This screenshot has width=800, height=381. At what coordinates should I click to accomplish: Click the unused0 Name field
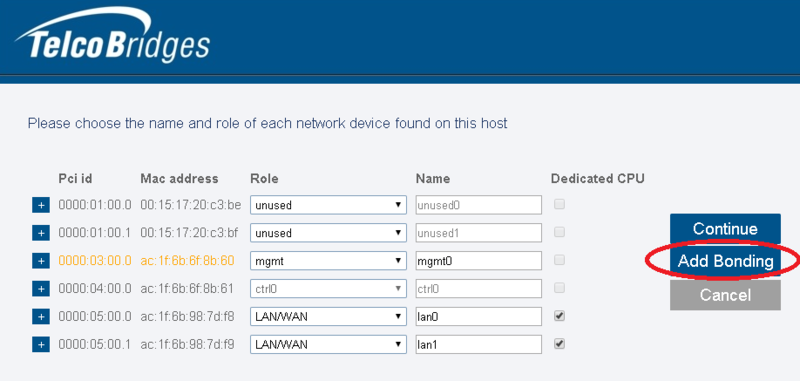pyautogui.click(x=479, y=205)
